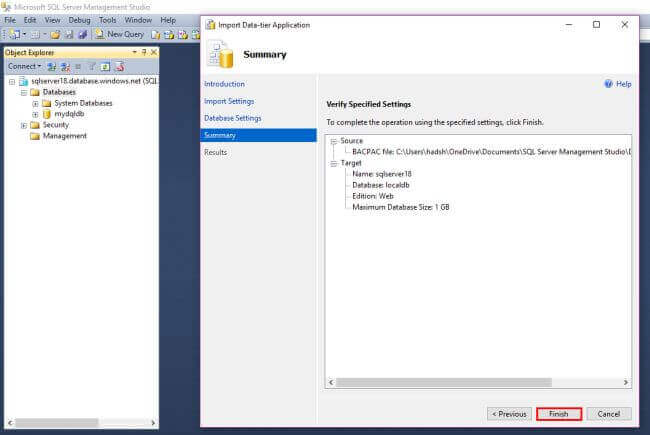The height and width of the screenshot is (435, 650).
Task: Go to the Introduction wizard step
Action: click(x=224, y=84)
